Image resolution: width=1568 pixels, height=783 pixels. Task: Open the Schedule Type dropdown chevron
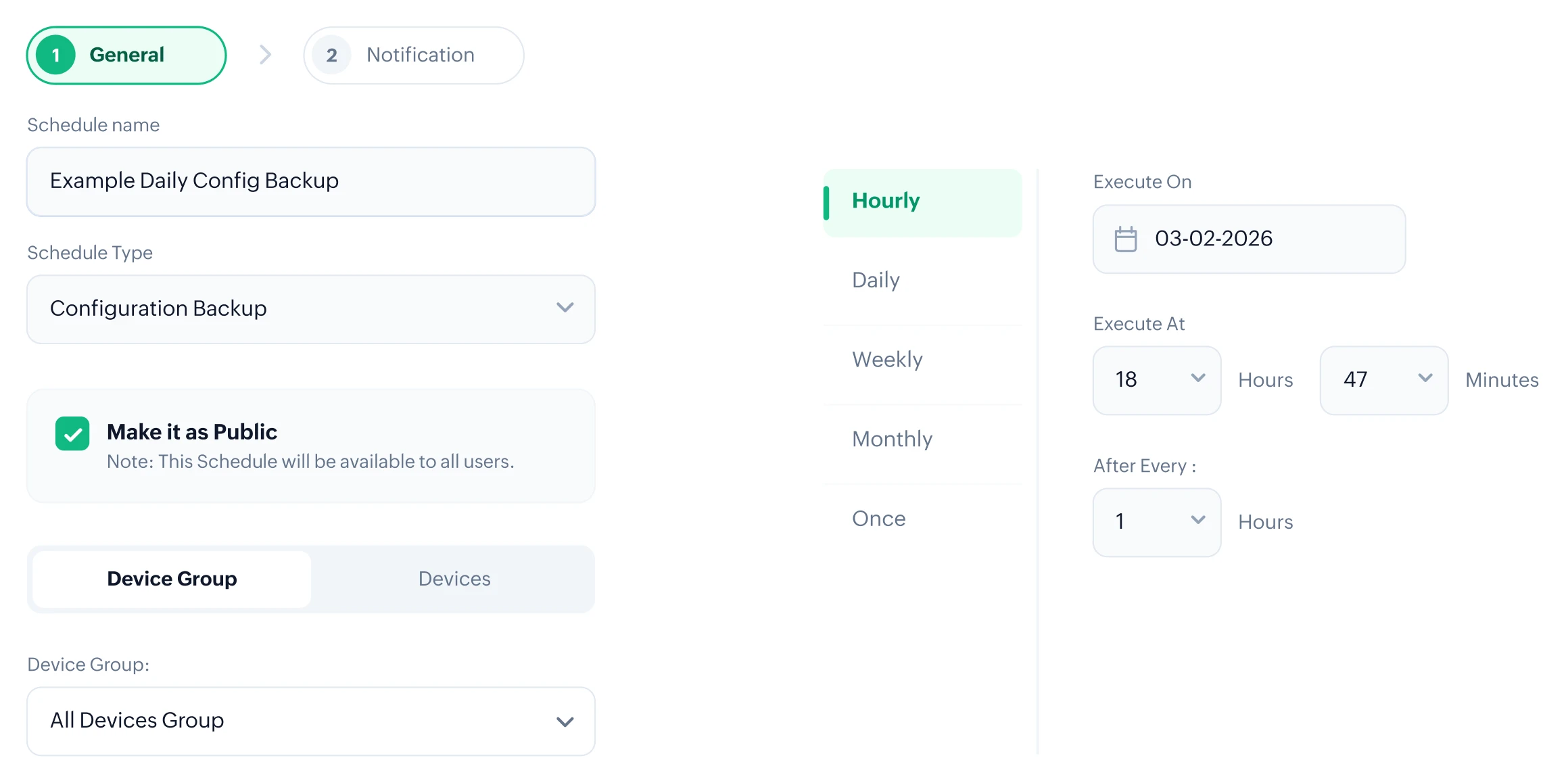(565, 308)
